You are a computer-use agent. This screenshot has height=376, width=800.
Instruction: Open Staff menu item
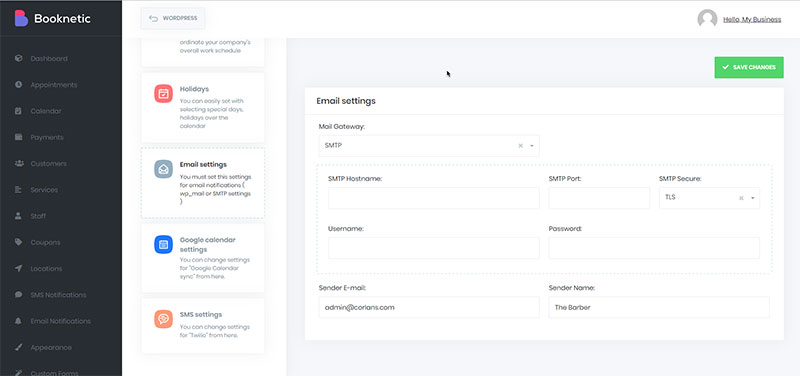(x=38, y=216)
